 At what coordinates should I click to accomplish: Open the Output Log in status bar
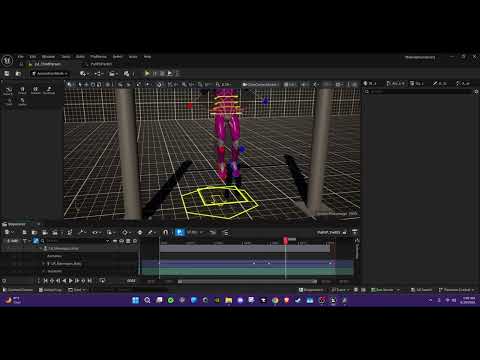point(50,290)
